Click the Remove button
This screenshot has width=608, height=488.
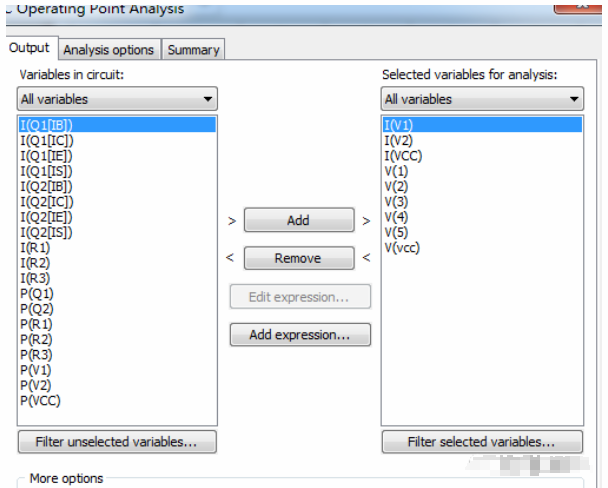[298, 258]
